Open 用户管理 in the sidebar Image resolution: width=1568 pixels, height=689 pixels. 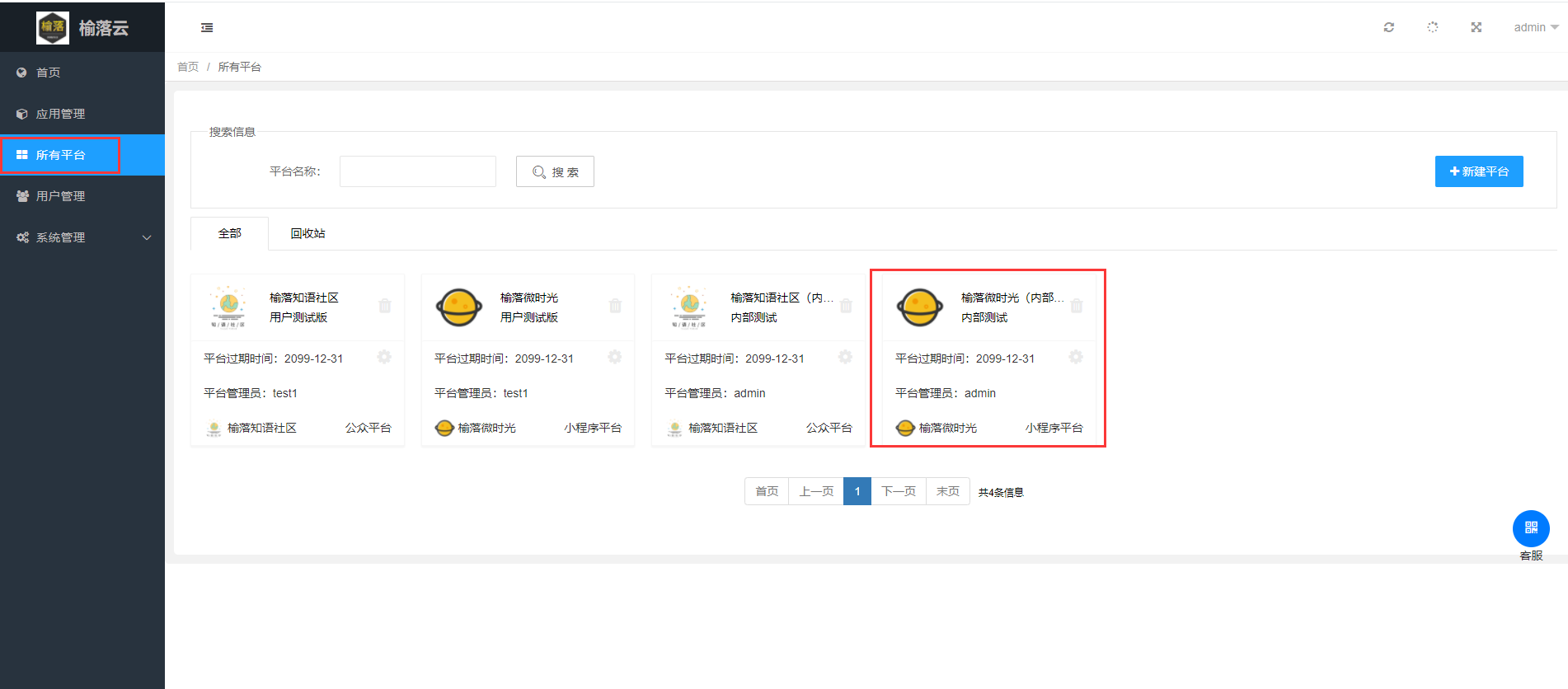click(82, 196)
